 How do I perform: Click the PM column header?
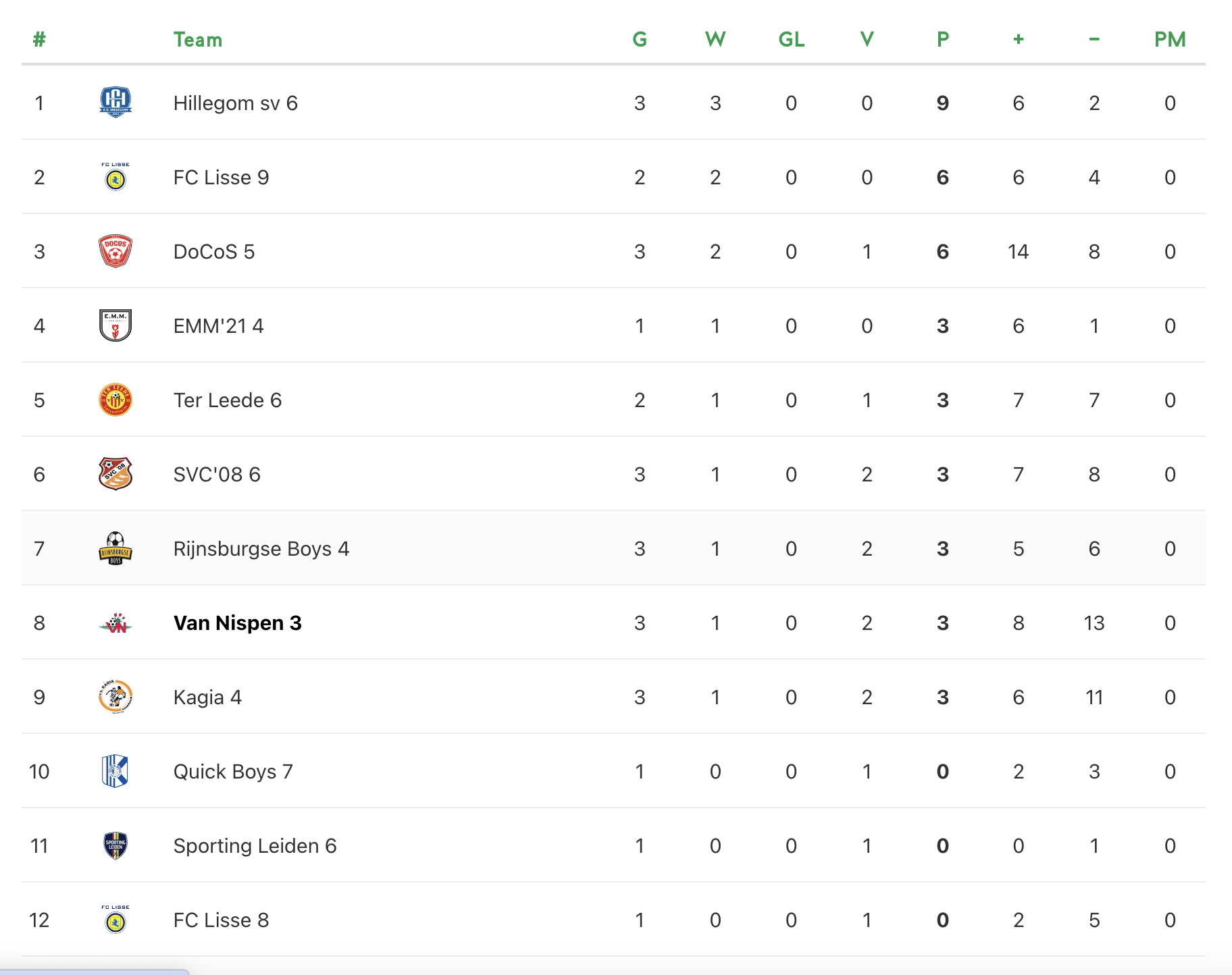1170,40
